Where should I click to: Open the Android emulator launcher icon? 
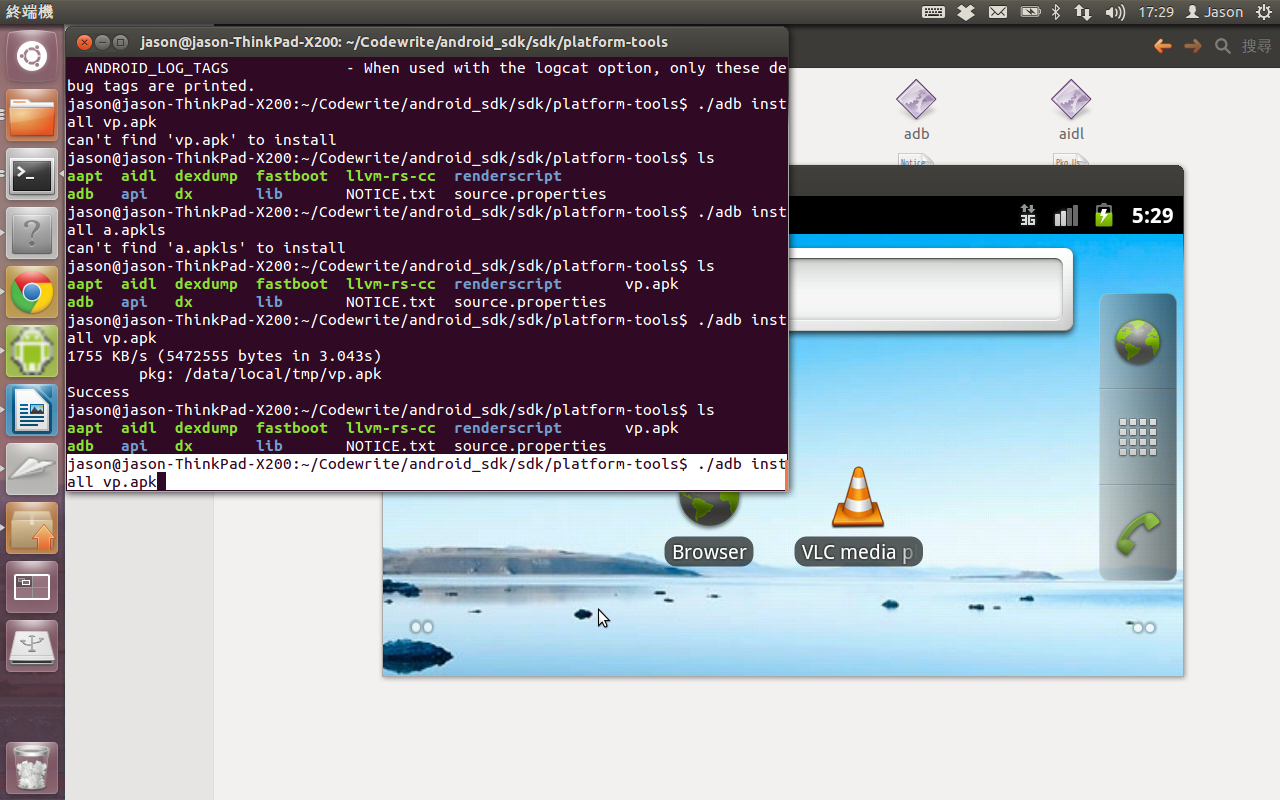tap(32, 351)
